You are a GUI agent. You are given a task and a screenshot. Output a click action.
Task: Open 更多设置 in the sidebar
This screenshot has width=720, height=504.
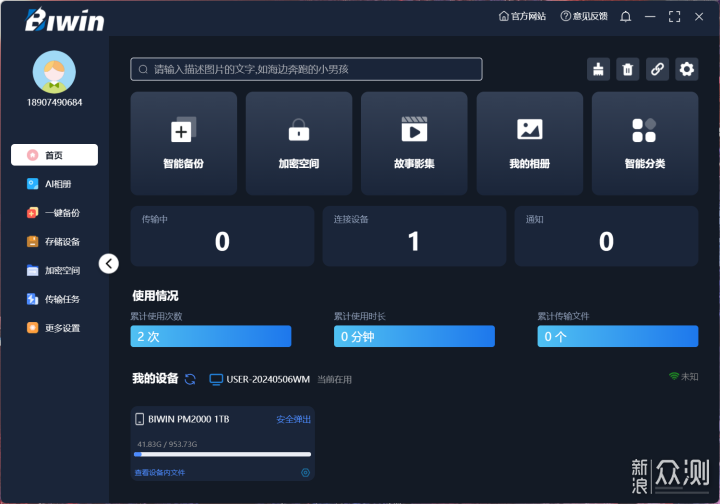pyautogui.click(x=54, y=328)
